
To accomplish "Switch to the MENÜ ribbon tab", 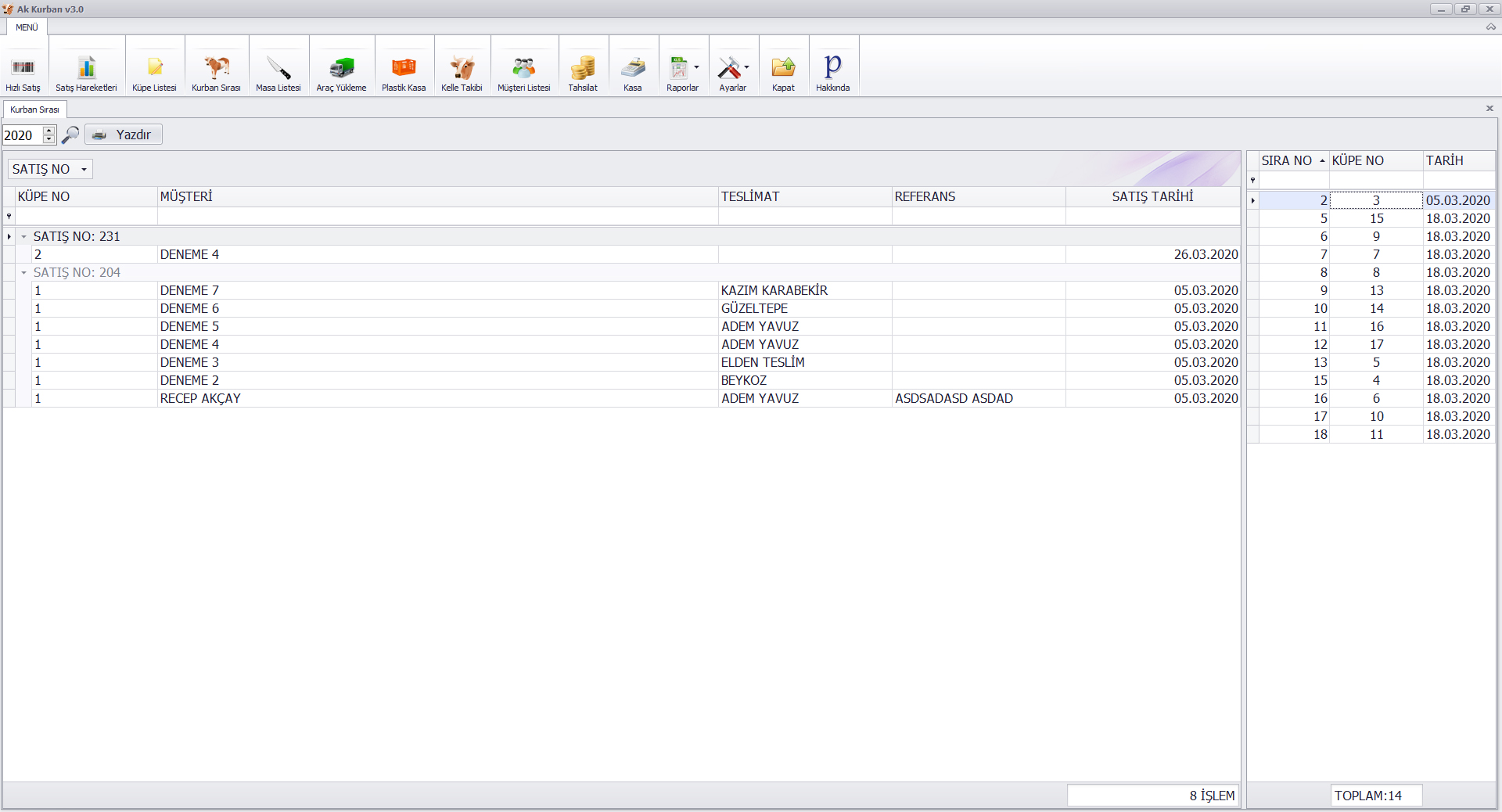I will click(27, 27).
